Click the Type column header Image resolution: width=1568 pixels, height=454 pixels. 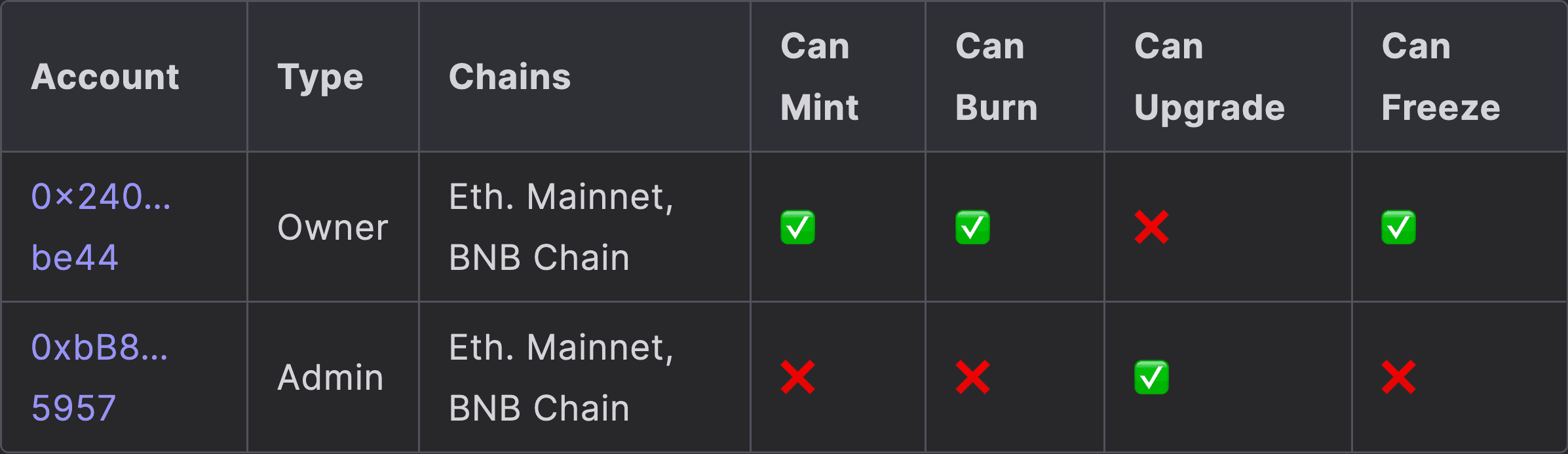tap(320, 77)
